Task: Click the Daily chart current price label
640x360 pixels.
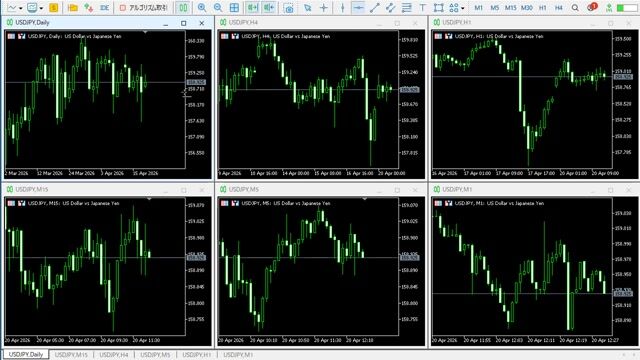Action: tap(196, 82)
